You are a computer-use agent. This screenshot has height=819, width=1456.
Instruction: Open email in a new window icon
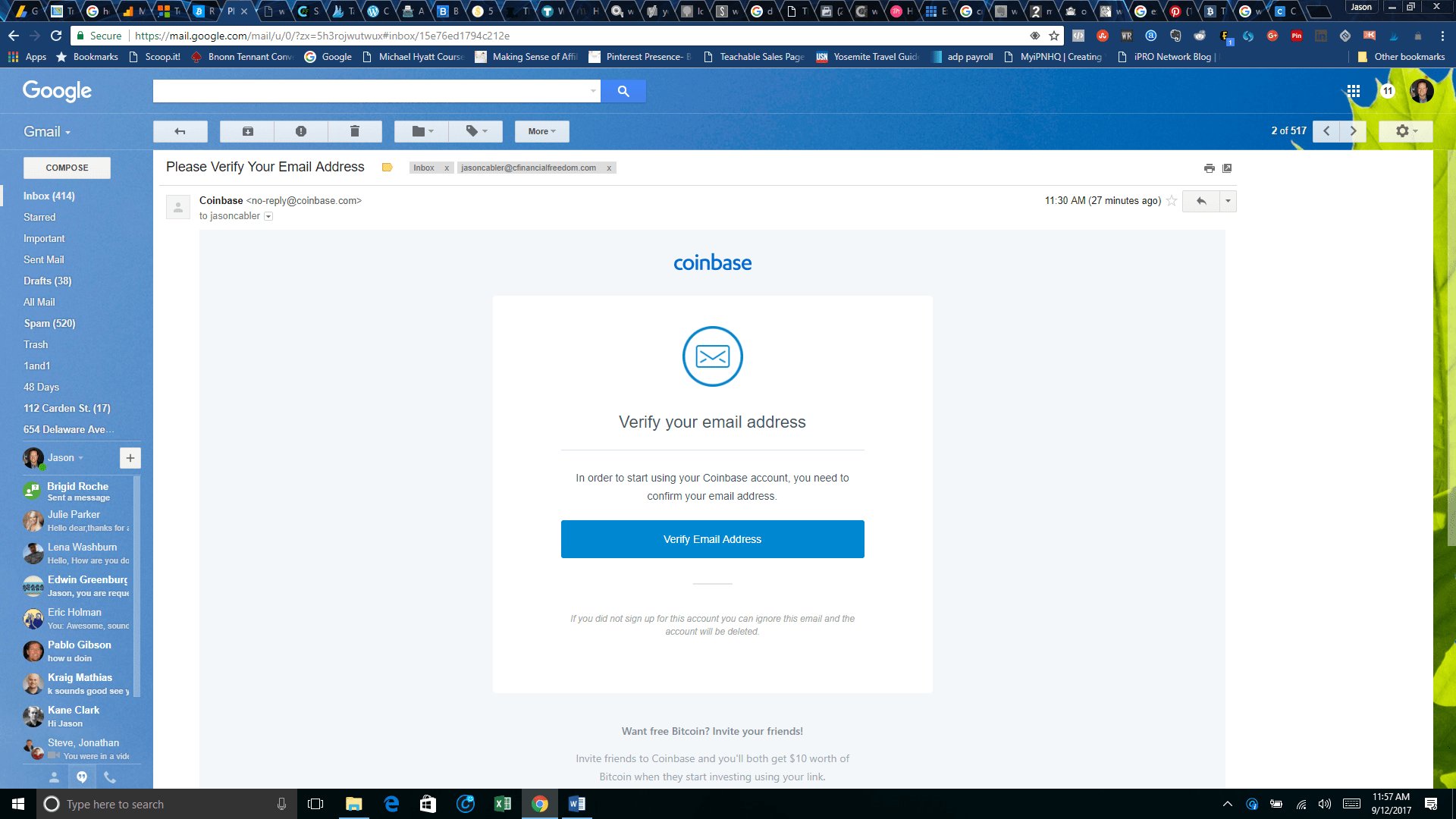(x=1227, y=168)
